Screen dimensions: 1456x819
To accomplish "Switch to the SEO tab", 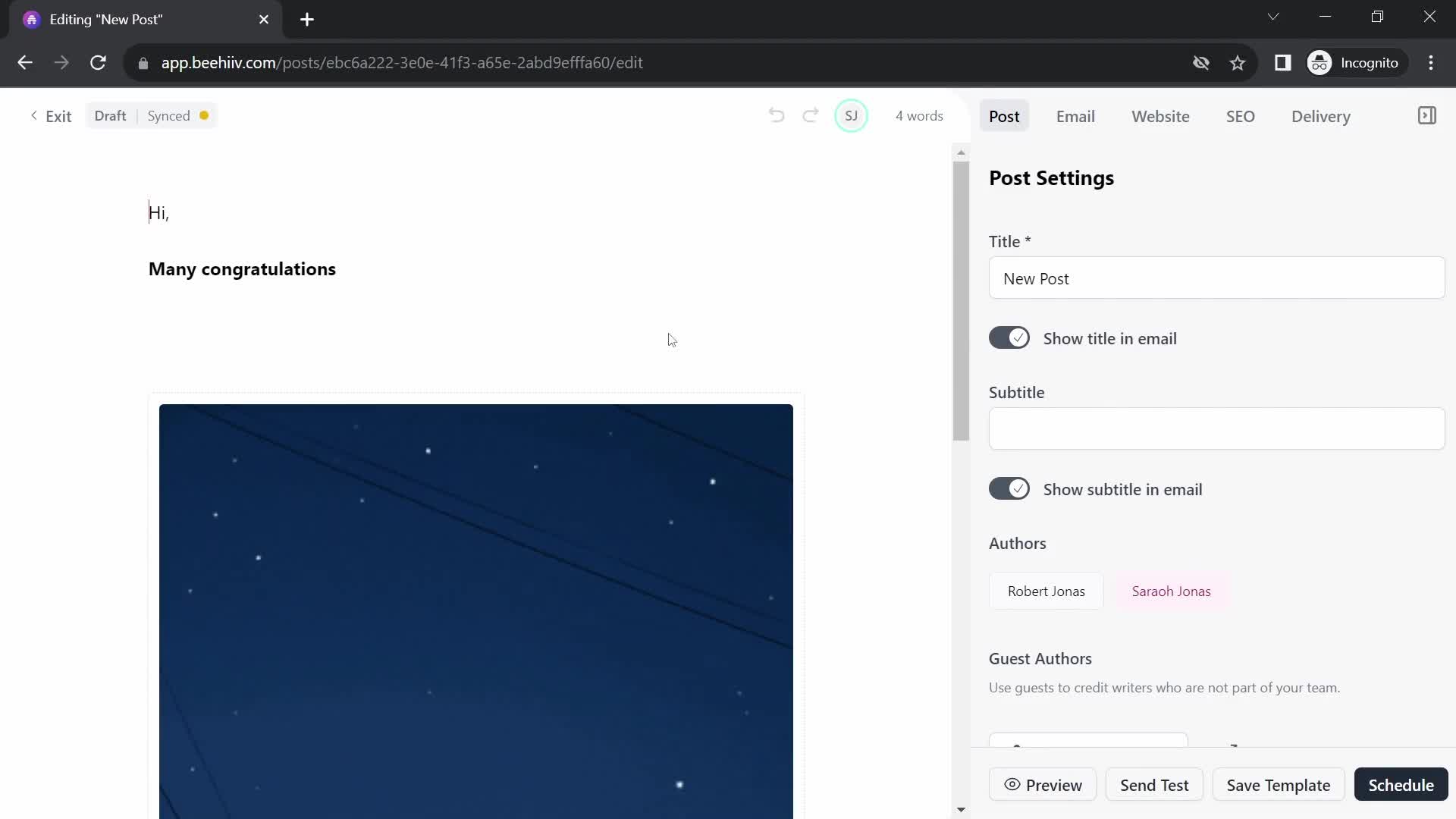I will coord(1240,116).
